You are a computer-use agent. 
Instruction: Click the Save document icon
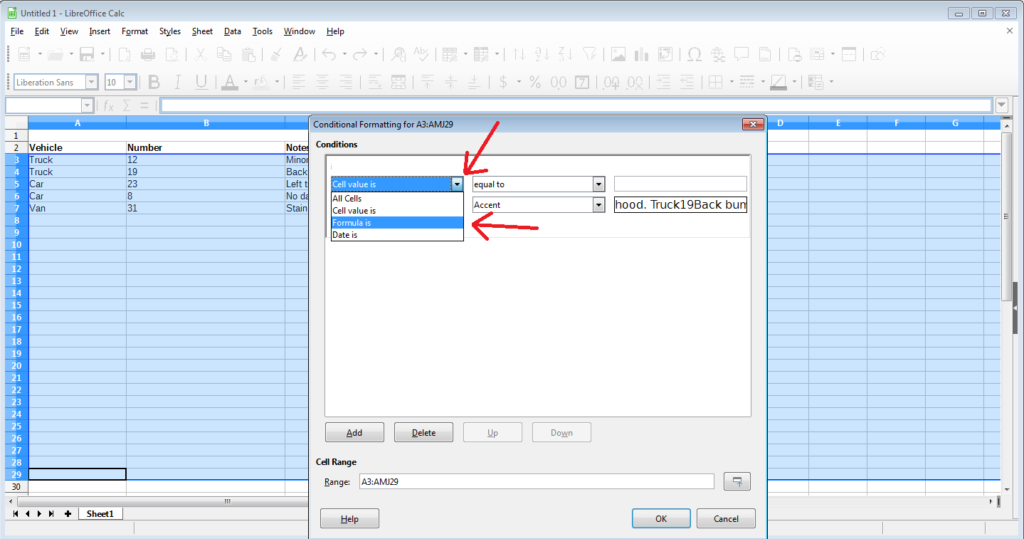(x=86, y=55)
